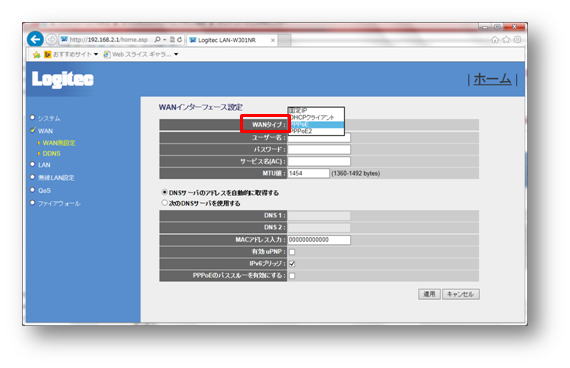Open the Web スライス ギャラリー dropdown
Viewport: 570px width, 368px height.
coord(141,55)
